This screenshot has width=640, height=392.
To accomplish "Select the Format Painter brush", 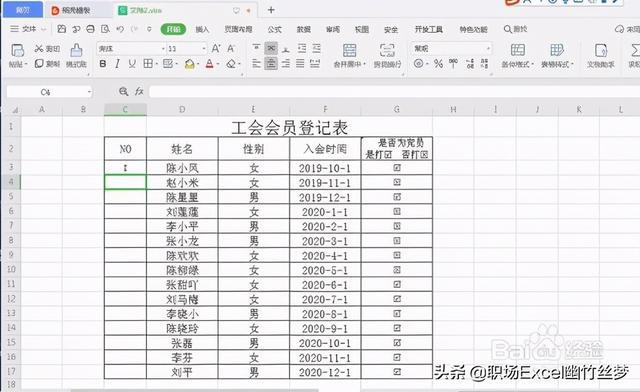I will pyautogui.click(x=76, y=51).
